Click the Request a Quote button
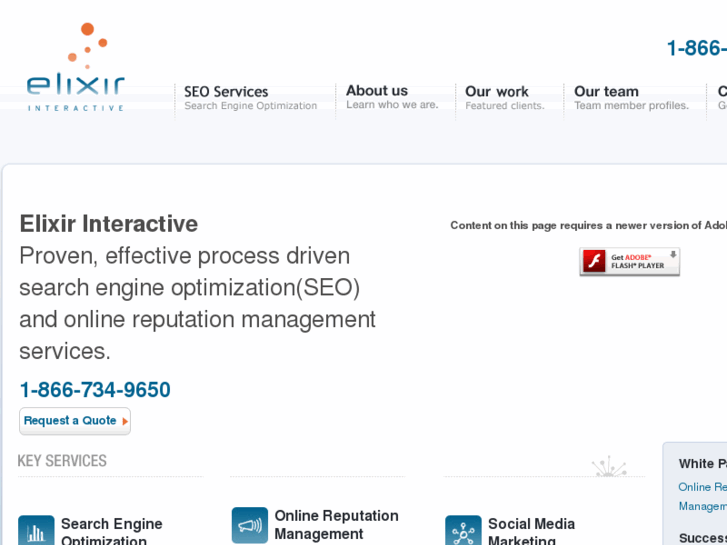The width and height of the screenshot is (727, 545). pos(75,421)
